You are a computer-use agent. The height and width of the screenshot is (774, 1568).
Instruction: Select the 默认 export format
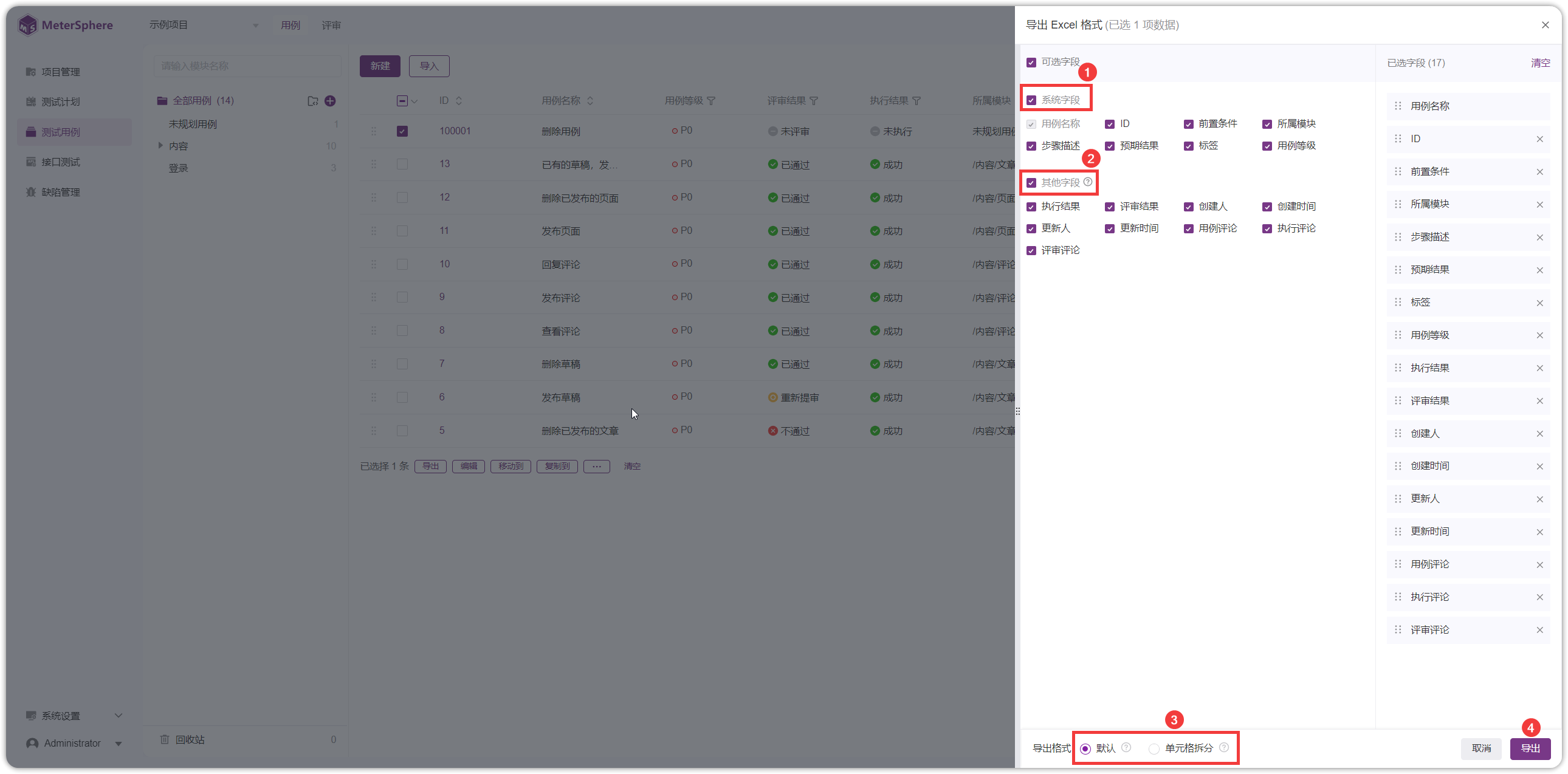(x=1085, y=748)
